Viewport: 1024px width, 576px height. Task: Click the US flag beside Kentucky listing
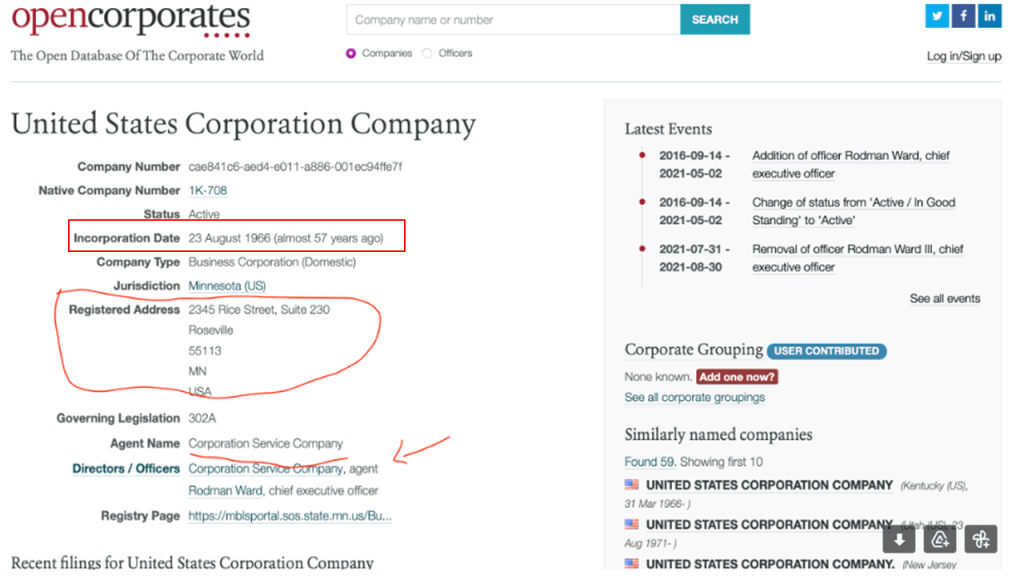(x=632, y=485)
